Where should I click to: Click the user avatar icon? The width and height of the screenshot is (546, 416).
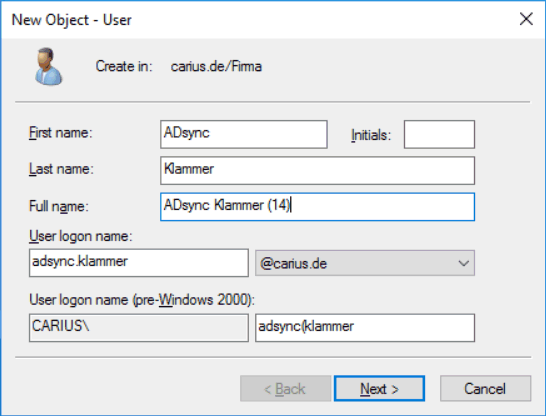(x=48, y=66)
